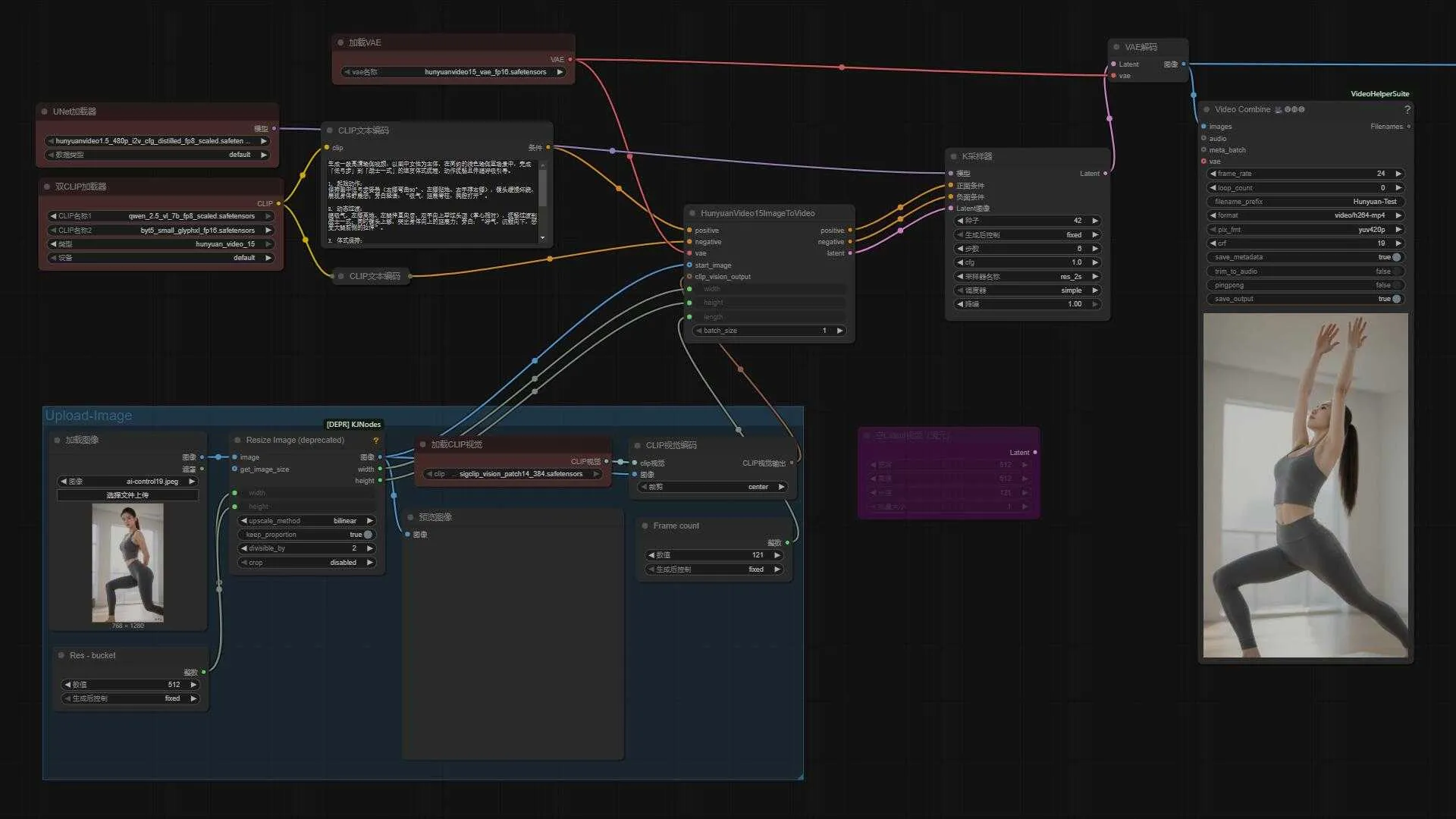Collapse the K采样器 node via its title dot

pyautogui.click(x=953, y=157)
